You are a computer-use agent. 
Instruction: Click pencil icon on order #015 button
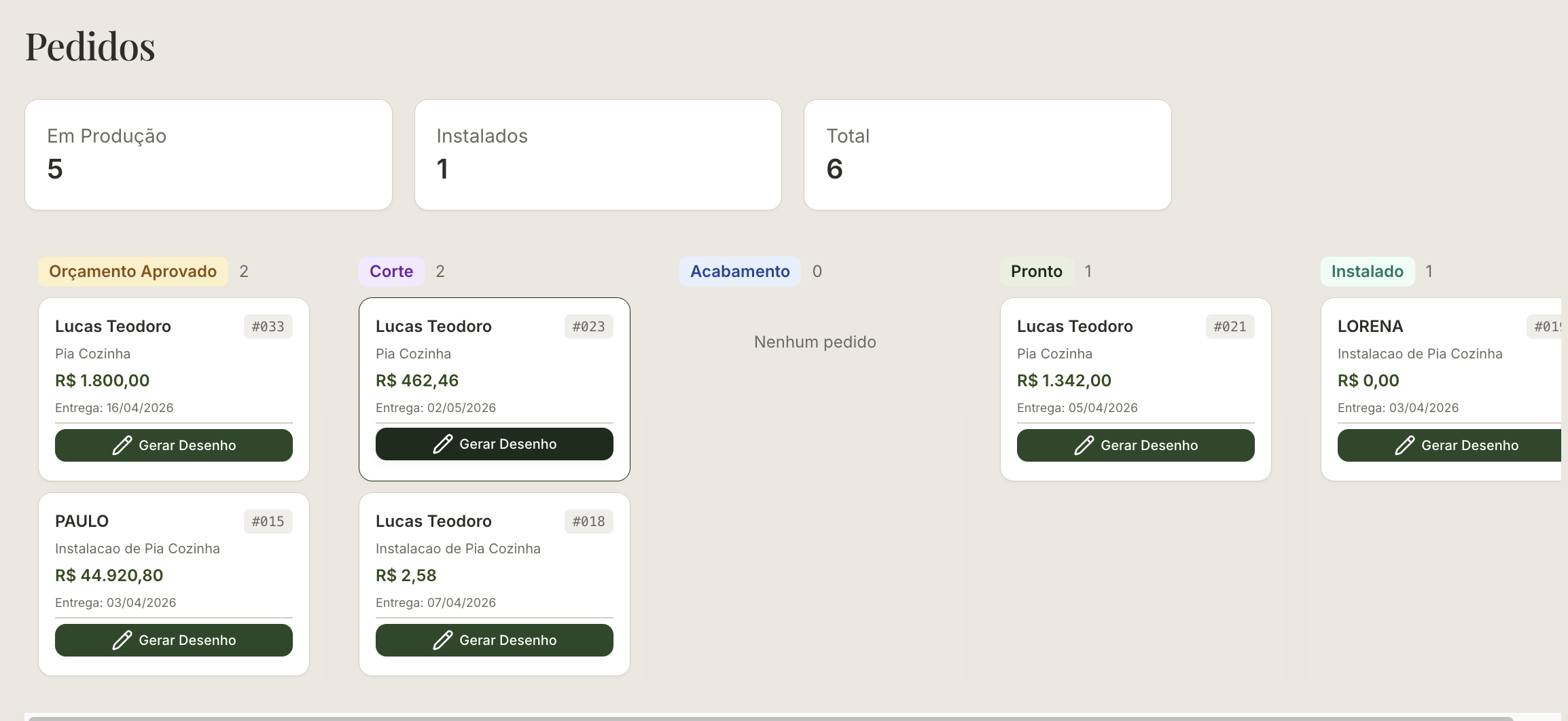coord(122,640)
